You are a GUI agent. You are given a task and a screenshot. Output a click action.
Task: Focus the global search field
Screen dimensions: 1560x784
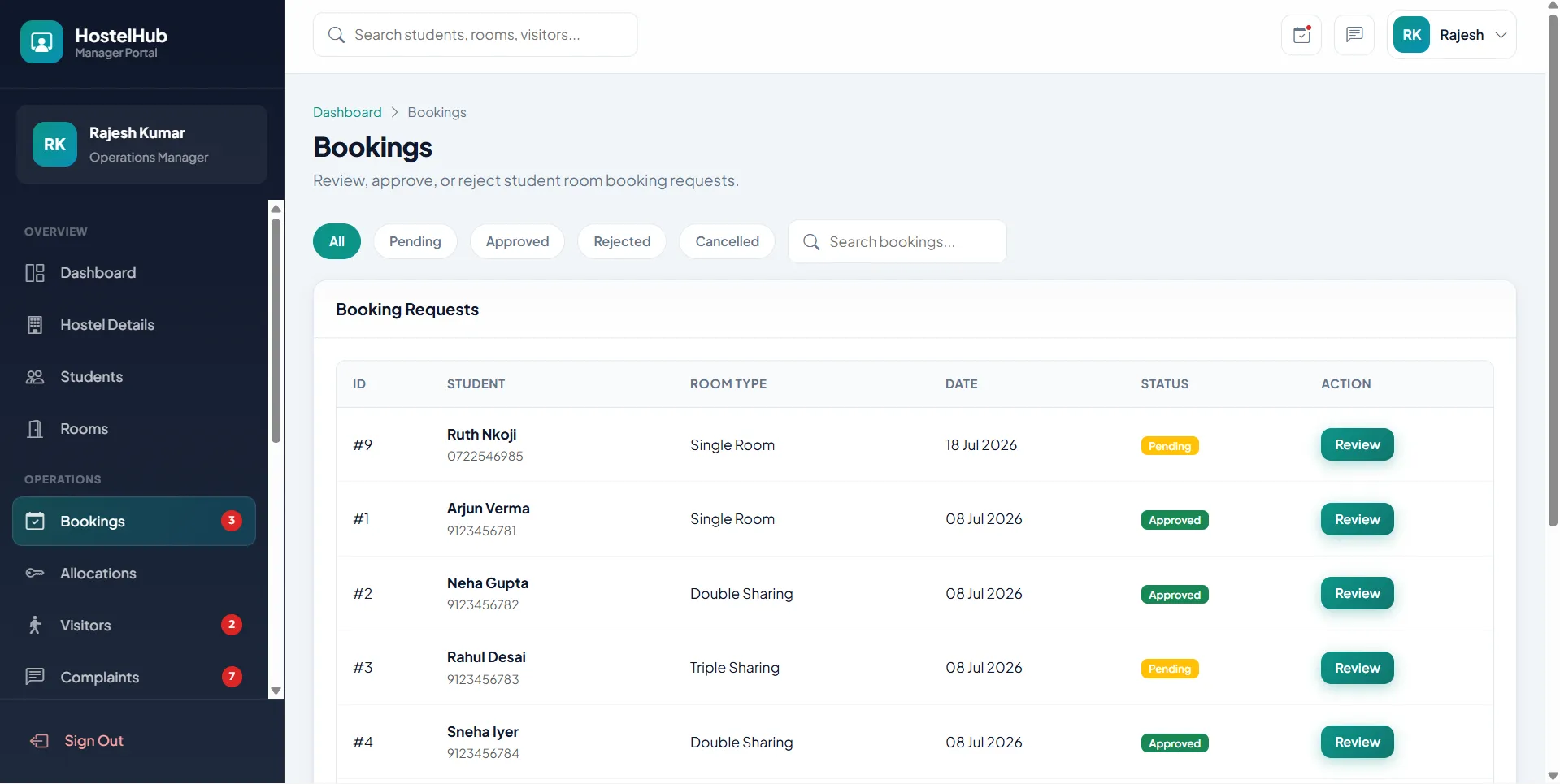pyautogui.click(x=475, y=35)
